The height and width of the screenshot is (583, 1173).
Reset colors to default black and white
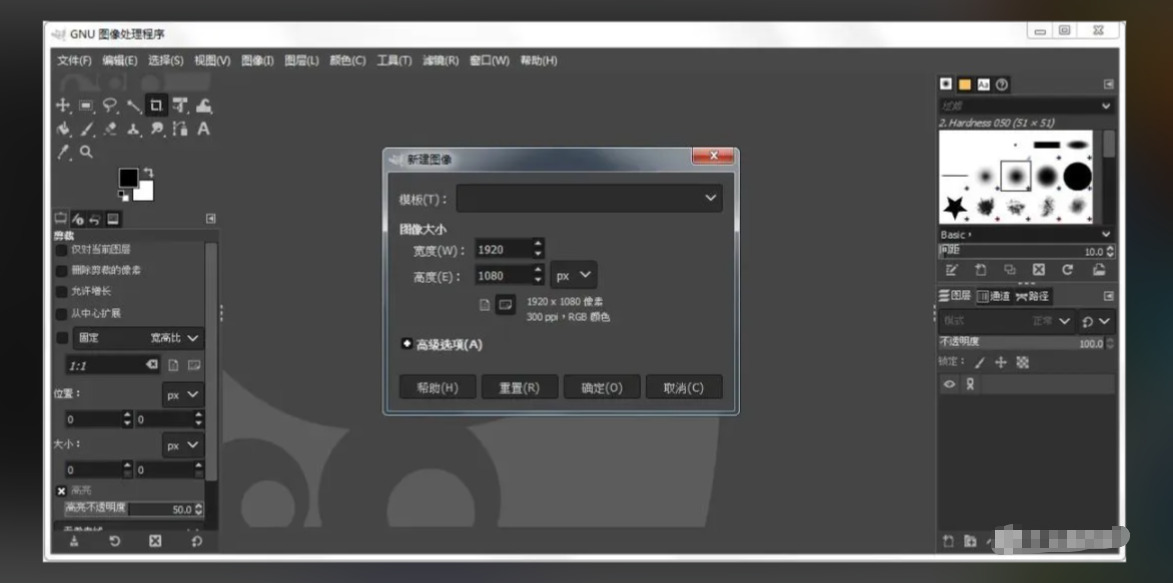(x=123, y=196)
